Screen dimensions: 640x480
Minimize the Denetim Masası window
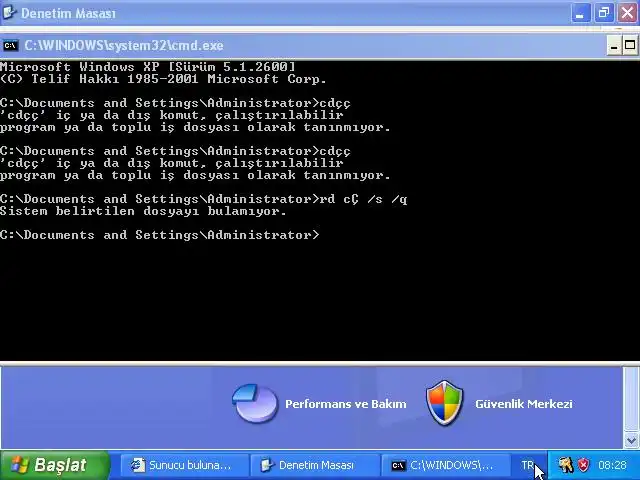pos(580,13)
